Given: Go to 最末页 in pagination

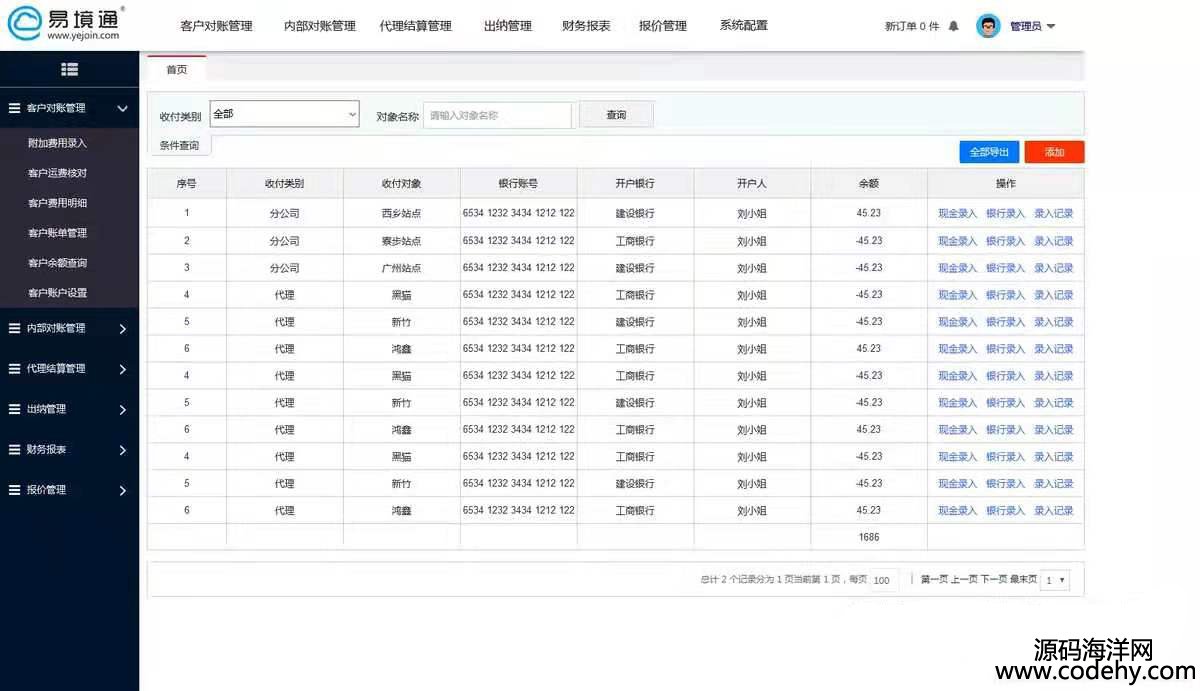Looking at the screenshot, I should pos(1023,580).
